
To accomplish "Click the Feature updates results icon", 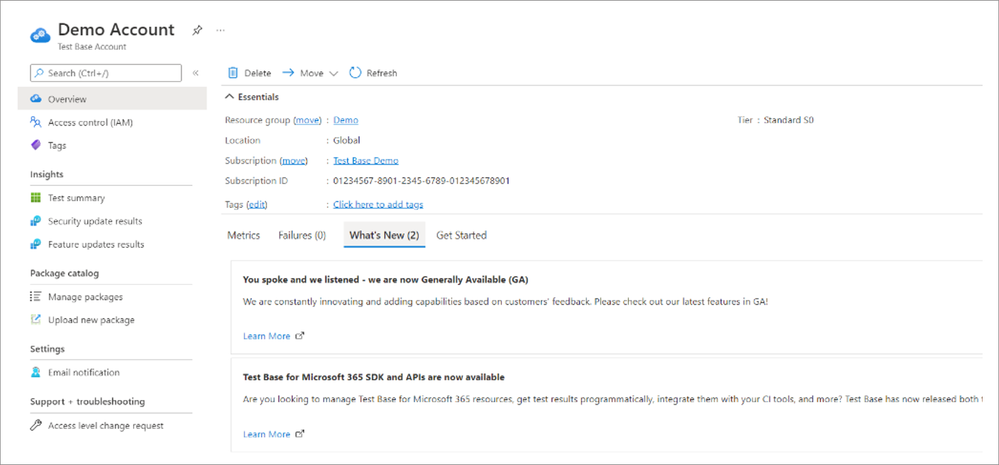I will coord(36,244).
